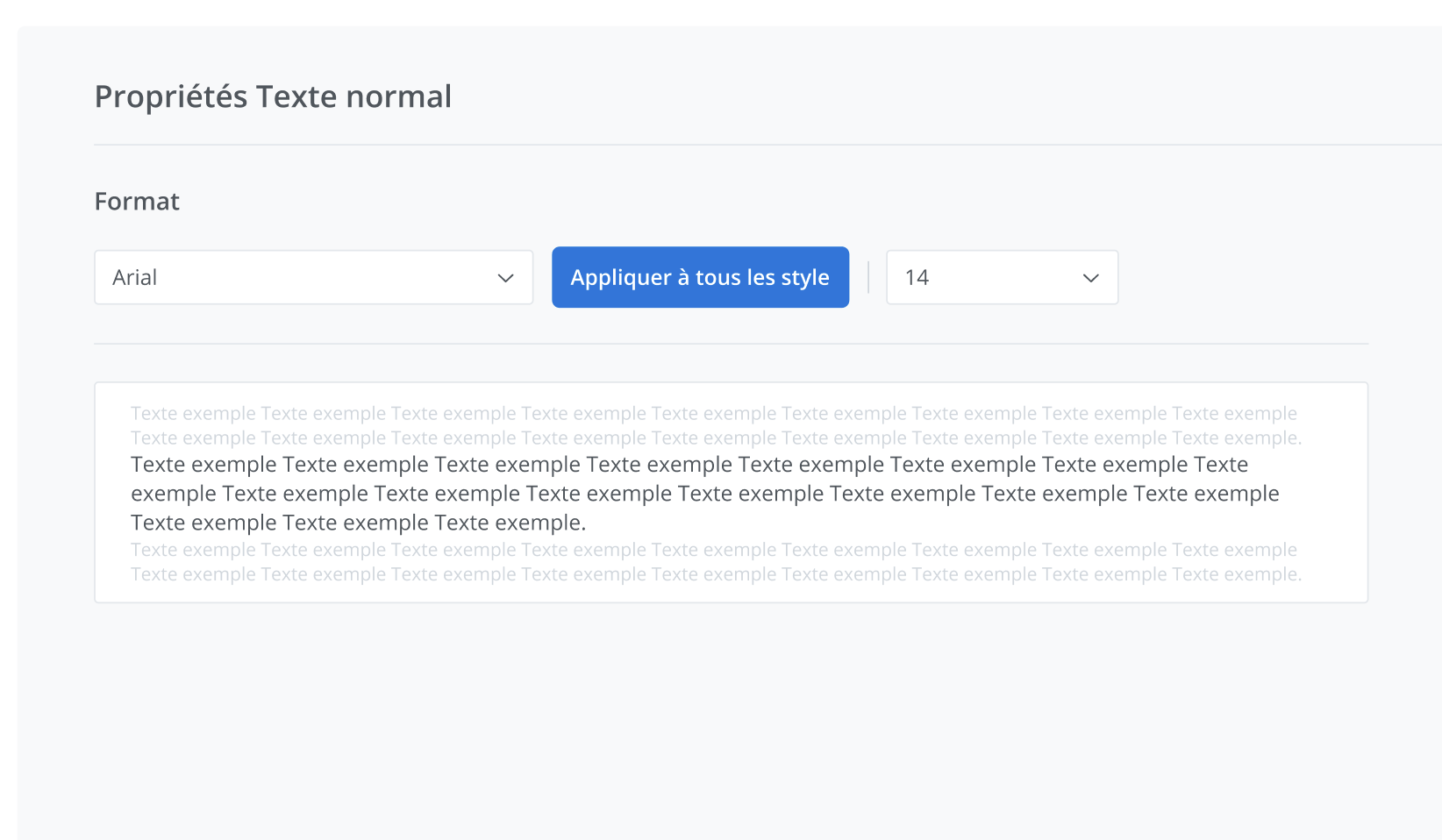This screenshot has width=1442, height=840.
Task: Click the 'Format' section heading
Action: click(137, 202)
